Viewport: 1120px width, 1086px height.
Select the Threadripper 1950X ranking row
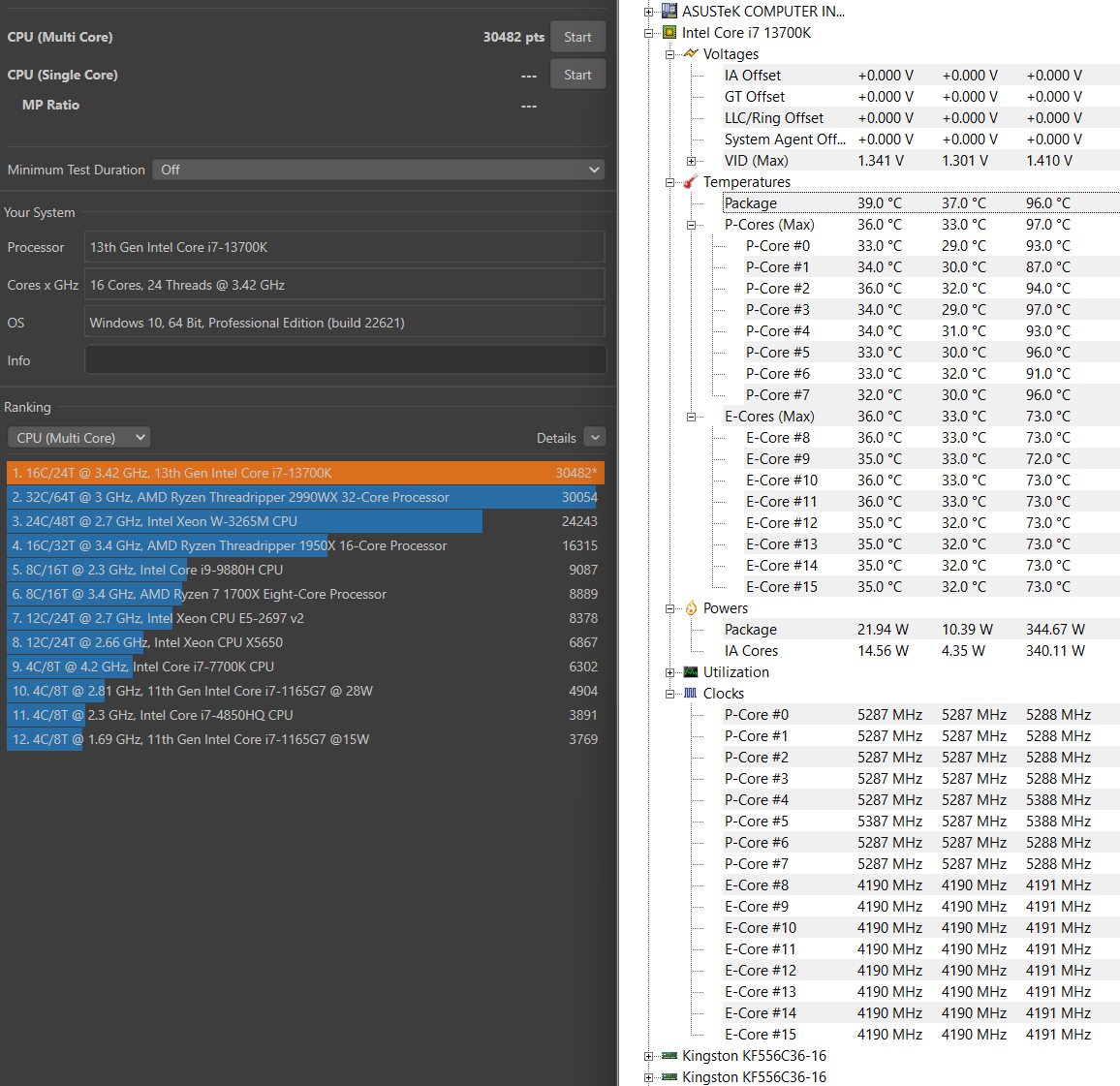305,545
